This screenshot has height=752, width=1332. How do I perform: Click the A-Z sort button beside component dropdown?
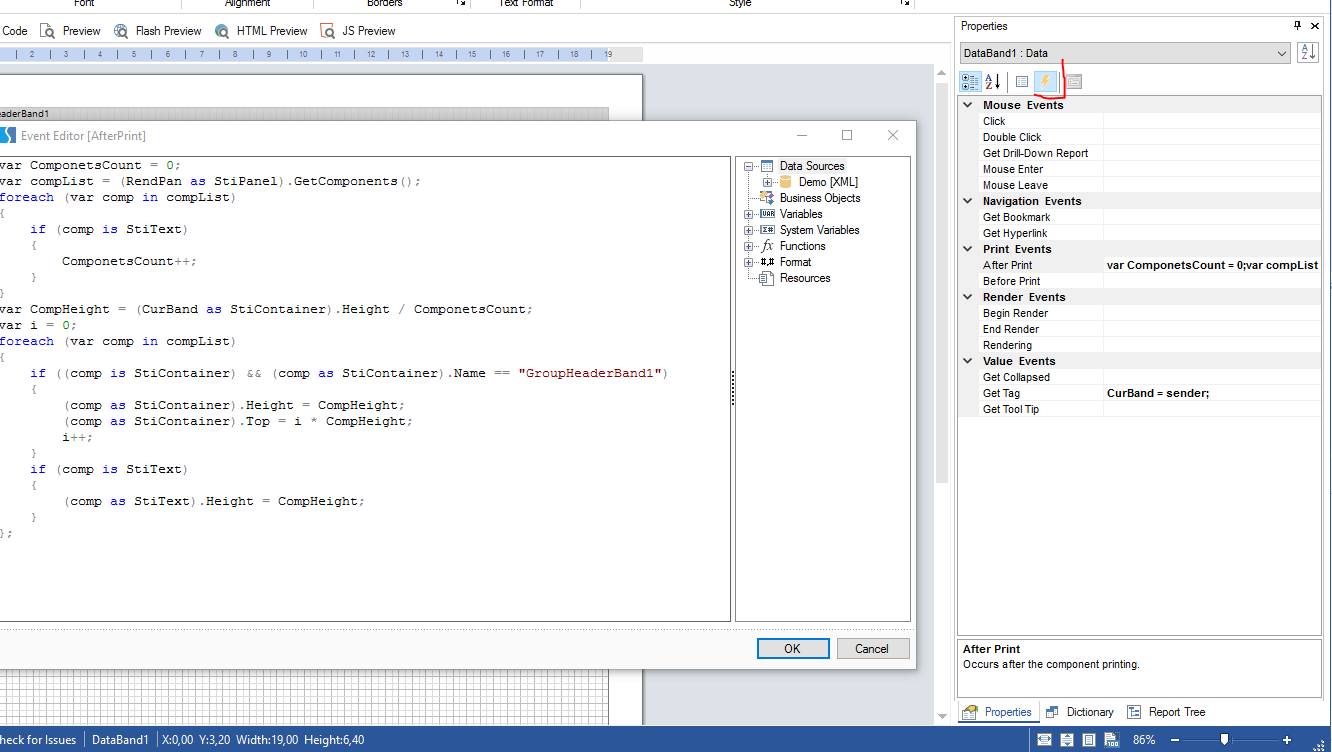pyautogui.click(x=1308, y=53)
